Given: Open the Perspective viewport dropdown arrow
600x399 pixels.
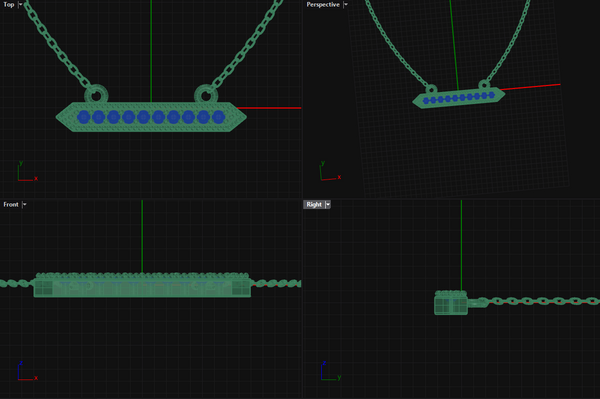Looking at the screenshot, I should coord(346,5).
